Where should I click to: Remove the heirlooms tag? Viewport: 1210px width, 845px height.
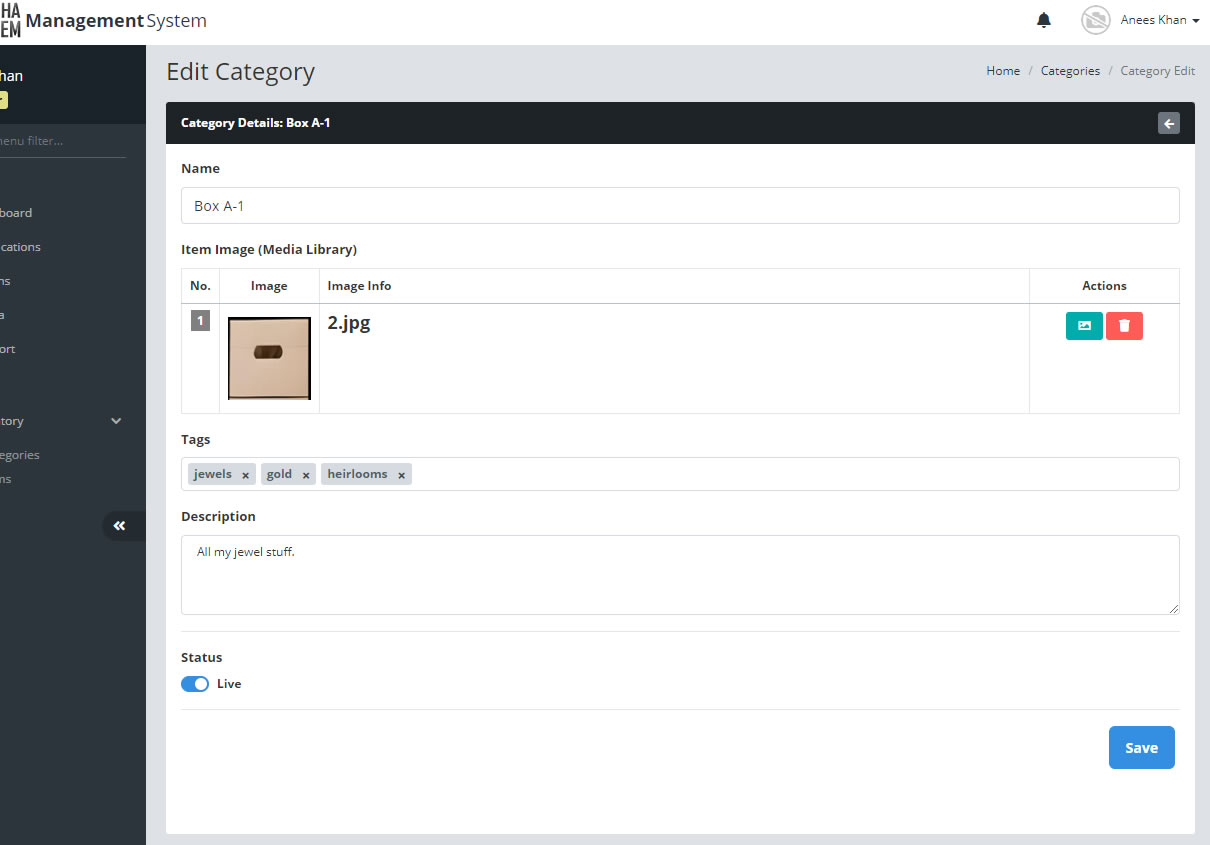tap(401, 475)
